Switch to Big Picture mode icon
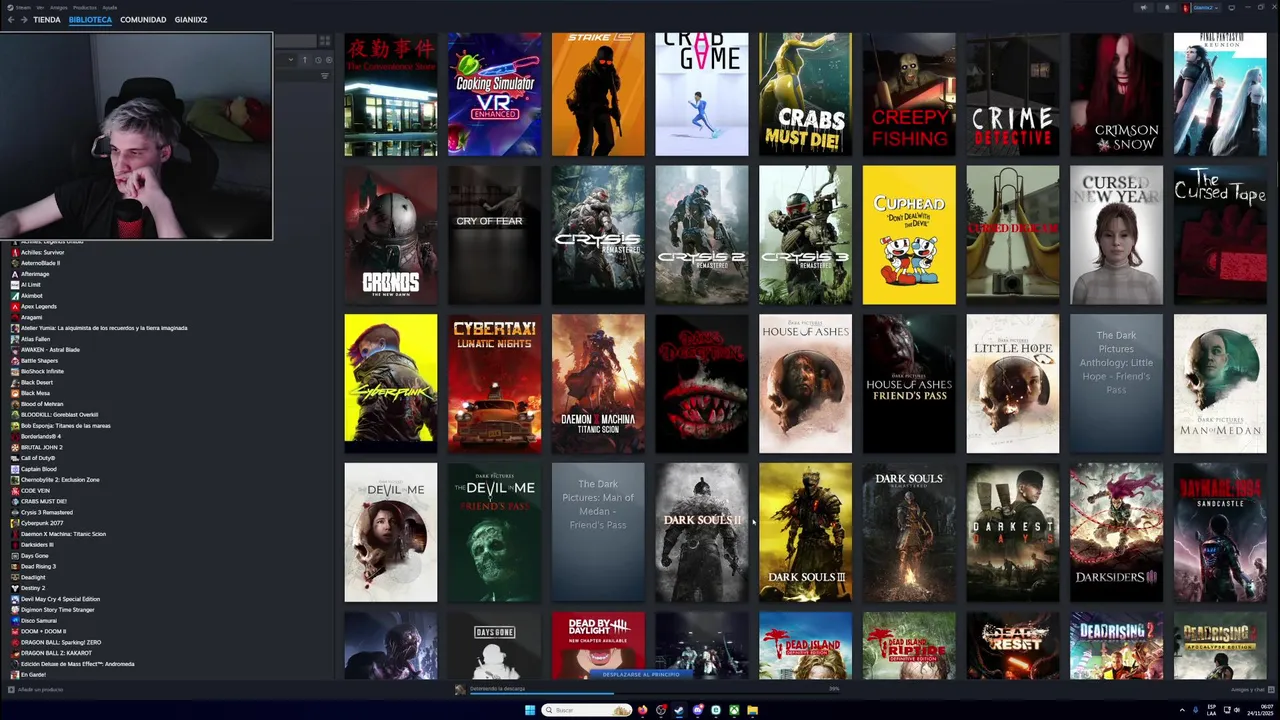The image size is (1280, 720). pyautogui.click(x=1231, y=8)
